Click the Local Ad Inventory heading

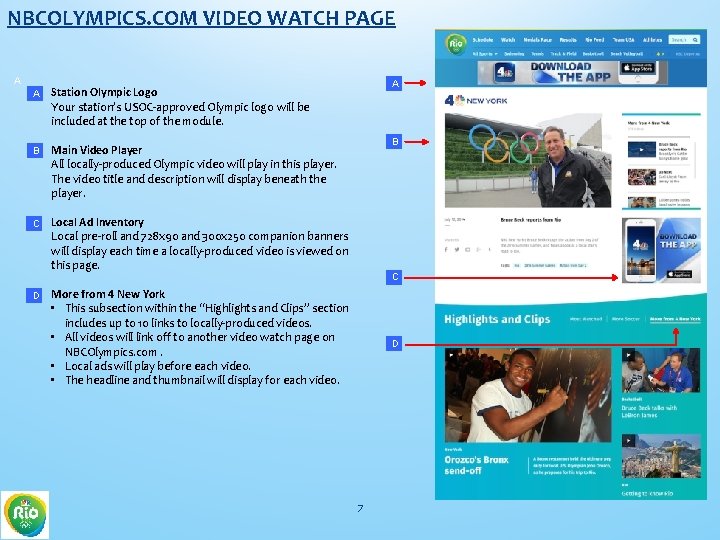[x=97, y=222]
